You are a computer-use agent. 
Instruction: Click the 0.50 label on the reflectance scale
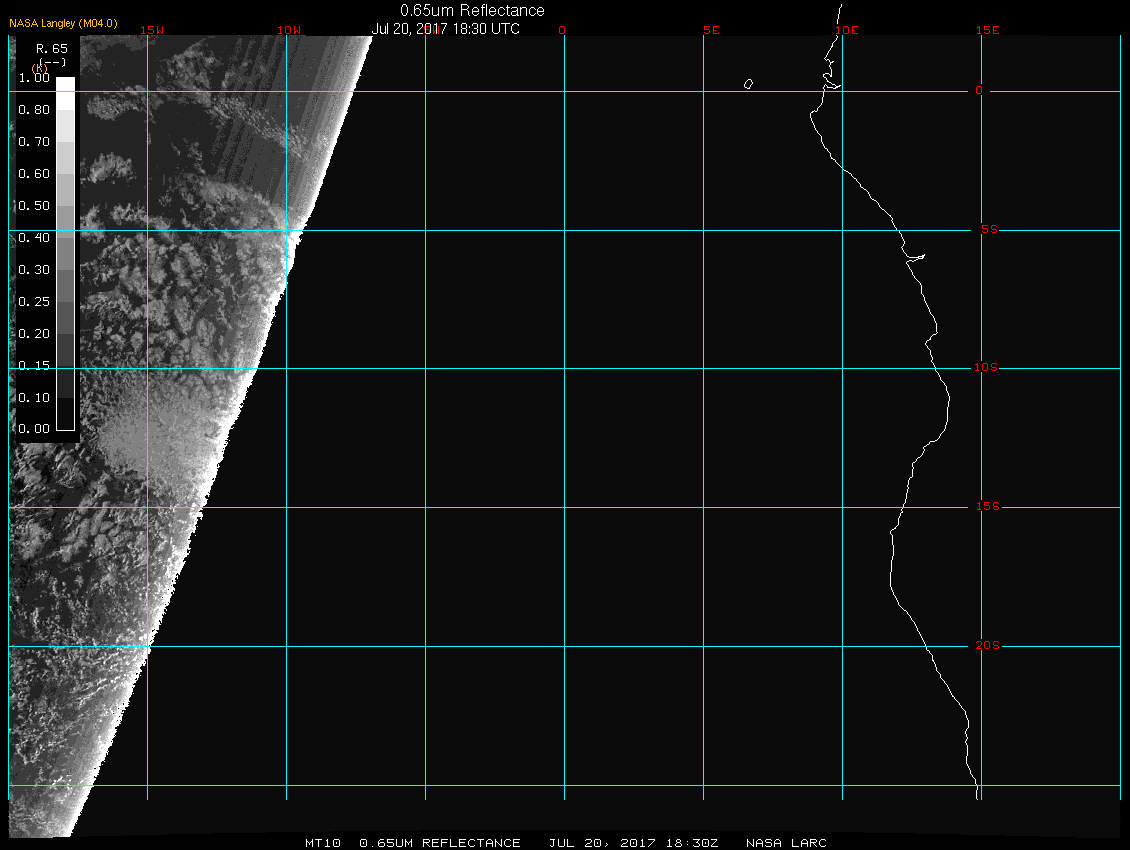[34, 206]
